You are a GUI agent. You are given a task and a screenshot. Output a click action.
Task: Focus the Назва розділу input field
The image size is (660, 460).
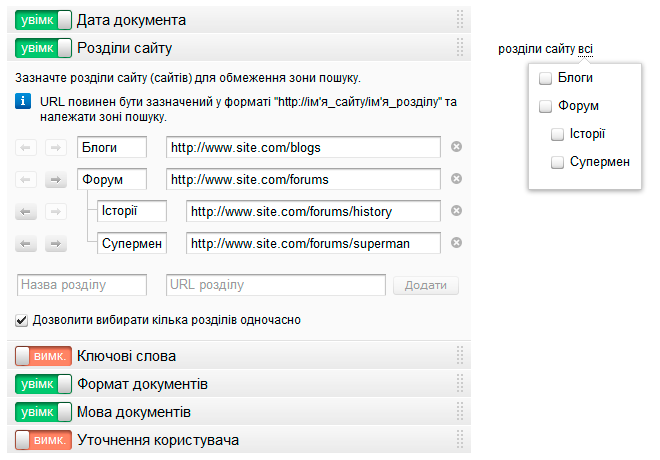(x=82, y=285)
